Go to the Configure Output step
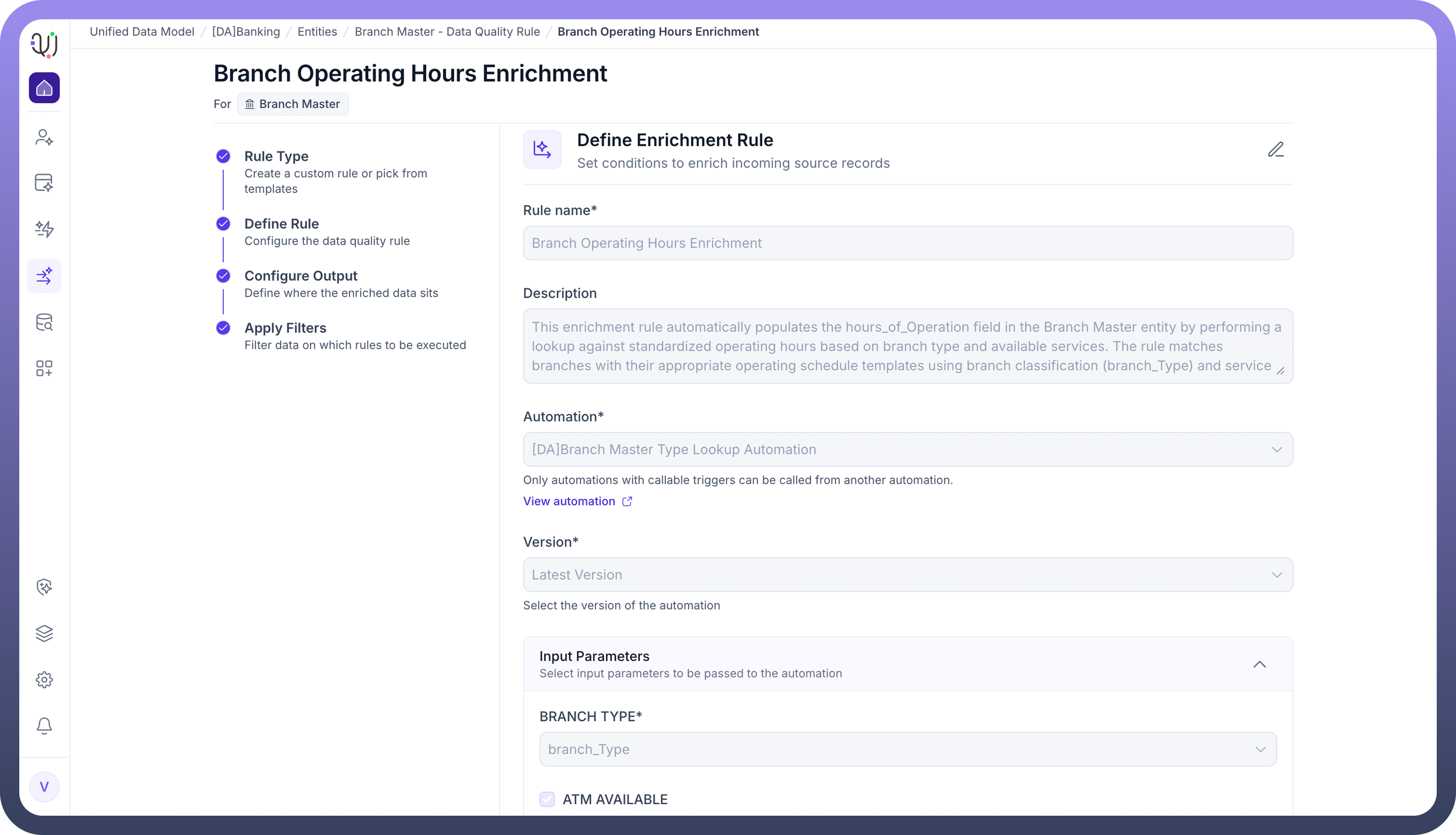Screen dimensions: 1456x835 (x=300, y=276)
